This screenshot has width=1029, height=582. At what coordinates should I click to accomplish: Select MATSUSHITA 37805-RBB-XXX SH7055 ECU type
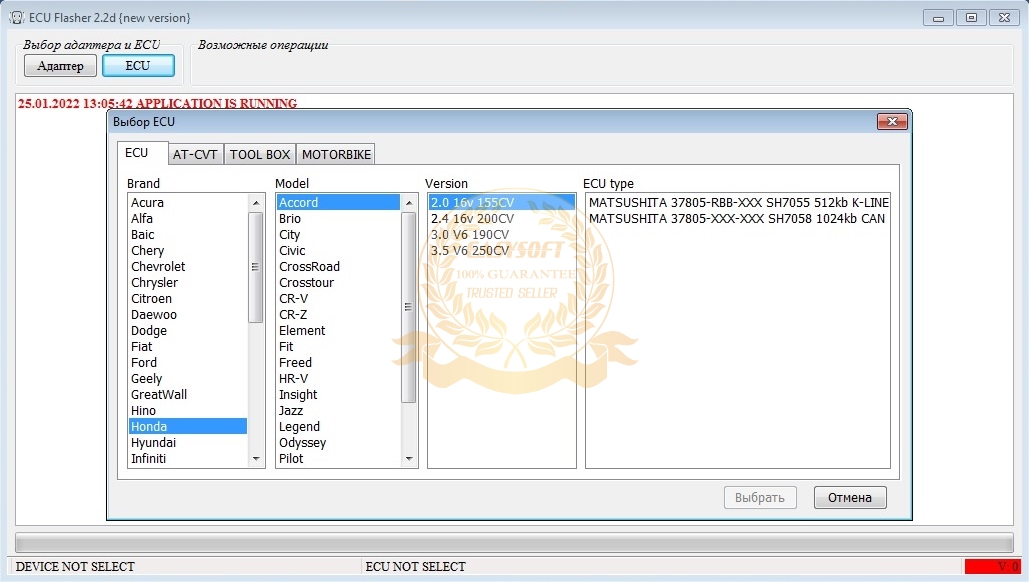[x=738, y=202]
